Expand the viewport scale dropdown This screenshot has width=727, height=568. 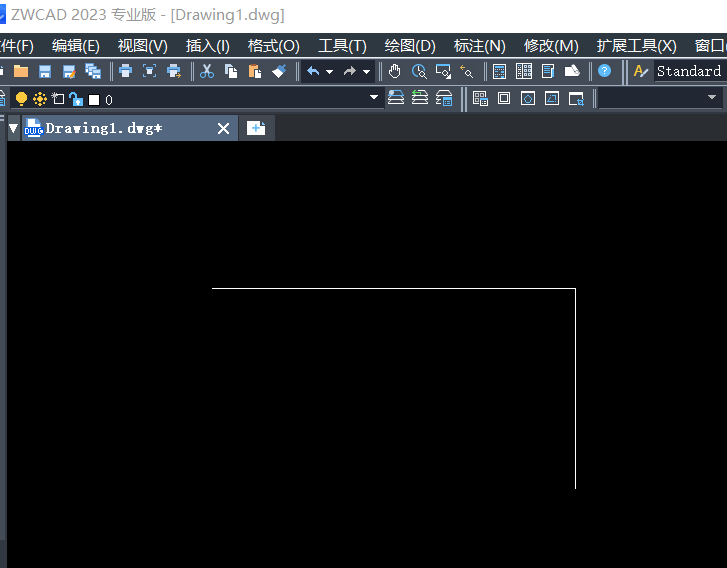712,97
